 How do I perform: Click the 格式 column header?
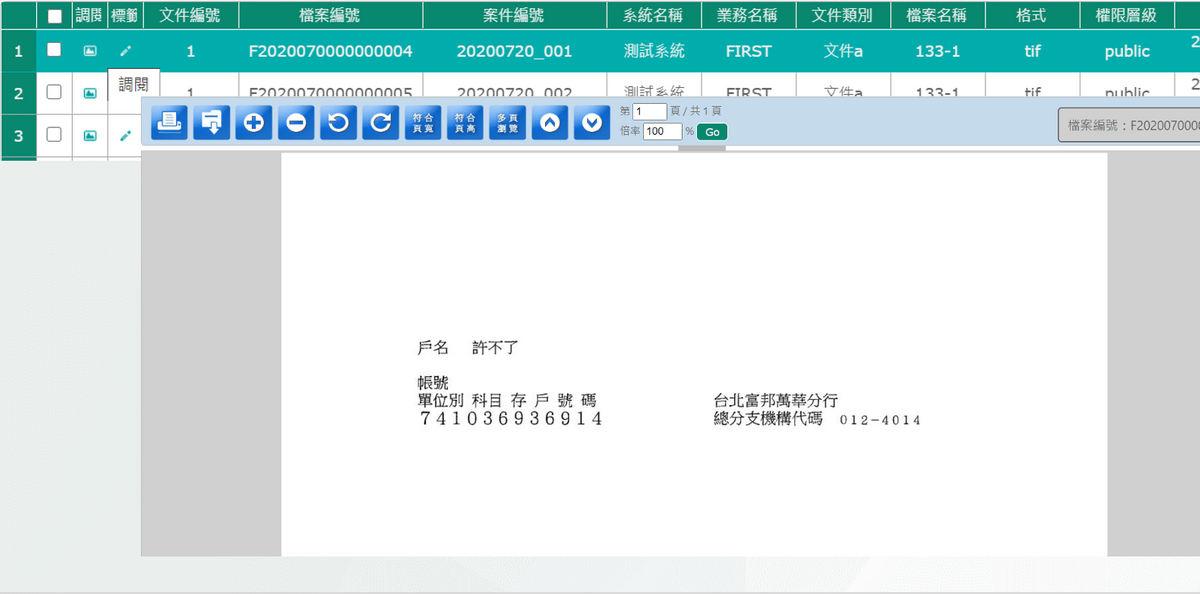[x=1031, y=16]
